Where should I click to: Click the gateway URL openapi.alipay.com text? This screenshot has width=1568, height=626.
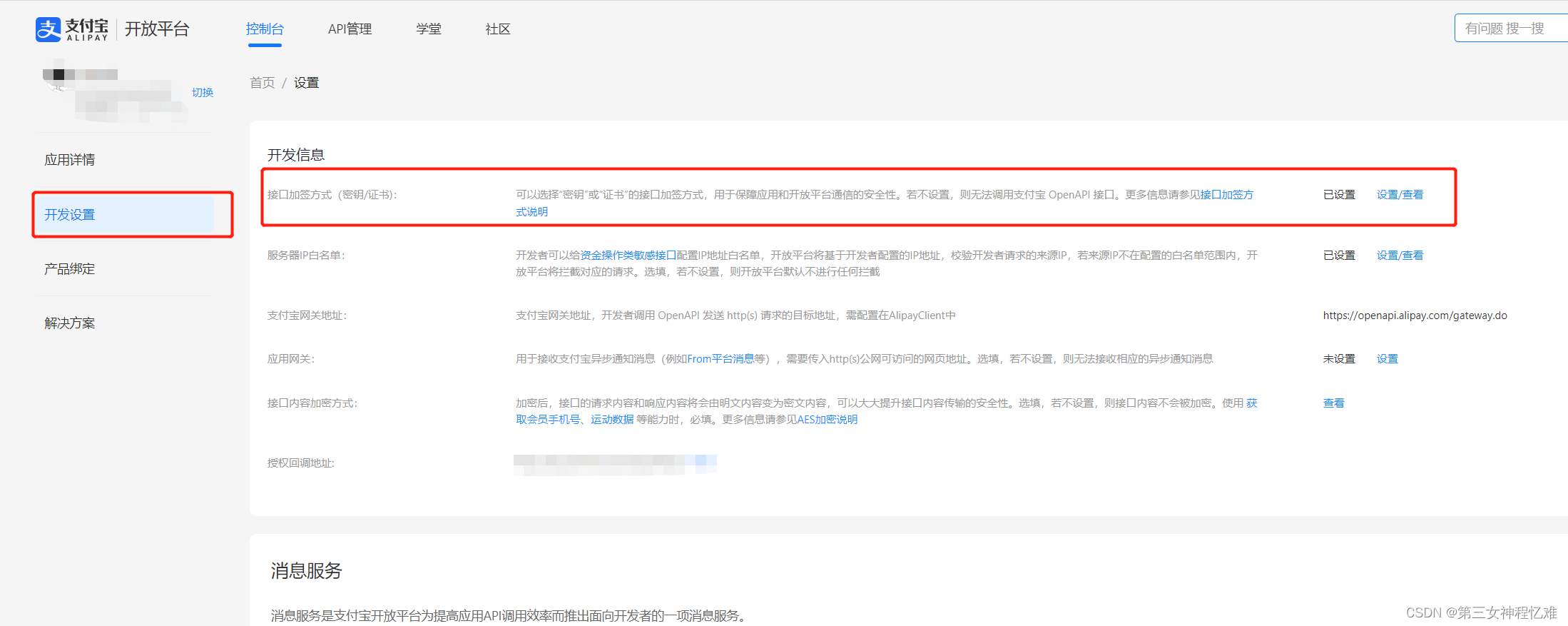click(1415, 315)
